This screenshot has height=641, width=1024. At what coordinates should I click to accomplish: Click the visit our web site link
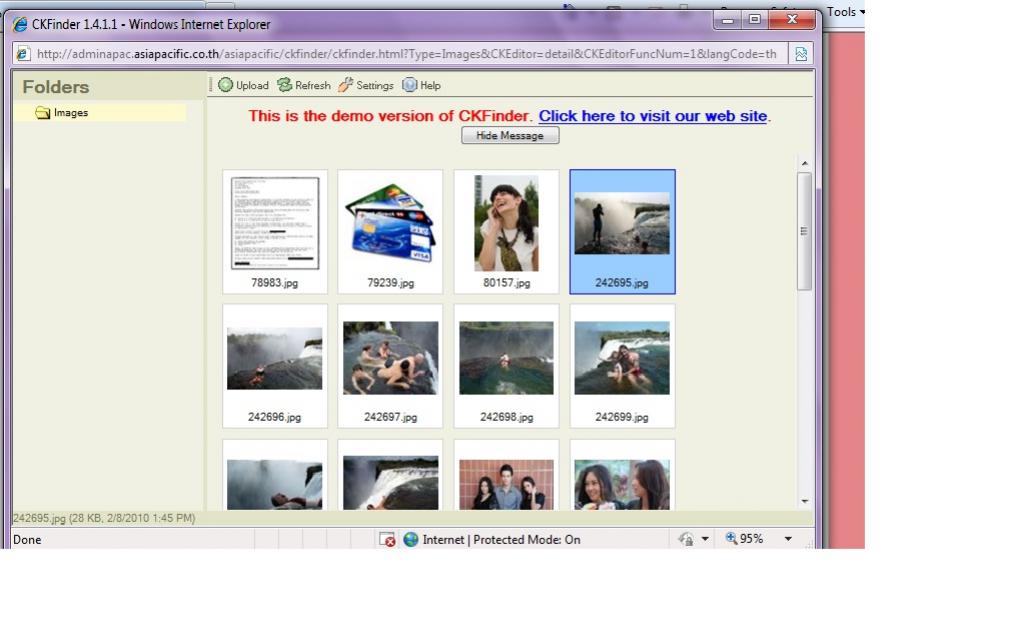(652, 116)
